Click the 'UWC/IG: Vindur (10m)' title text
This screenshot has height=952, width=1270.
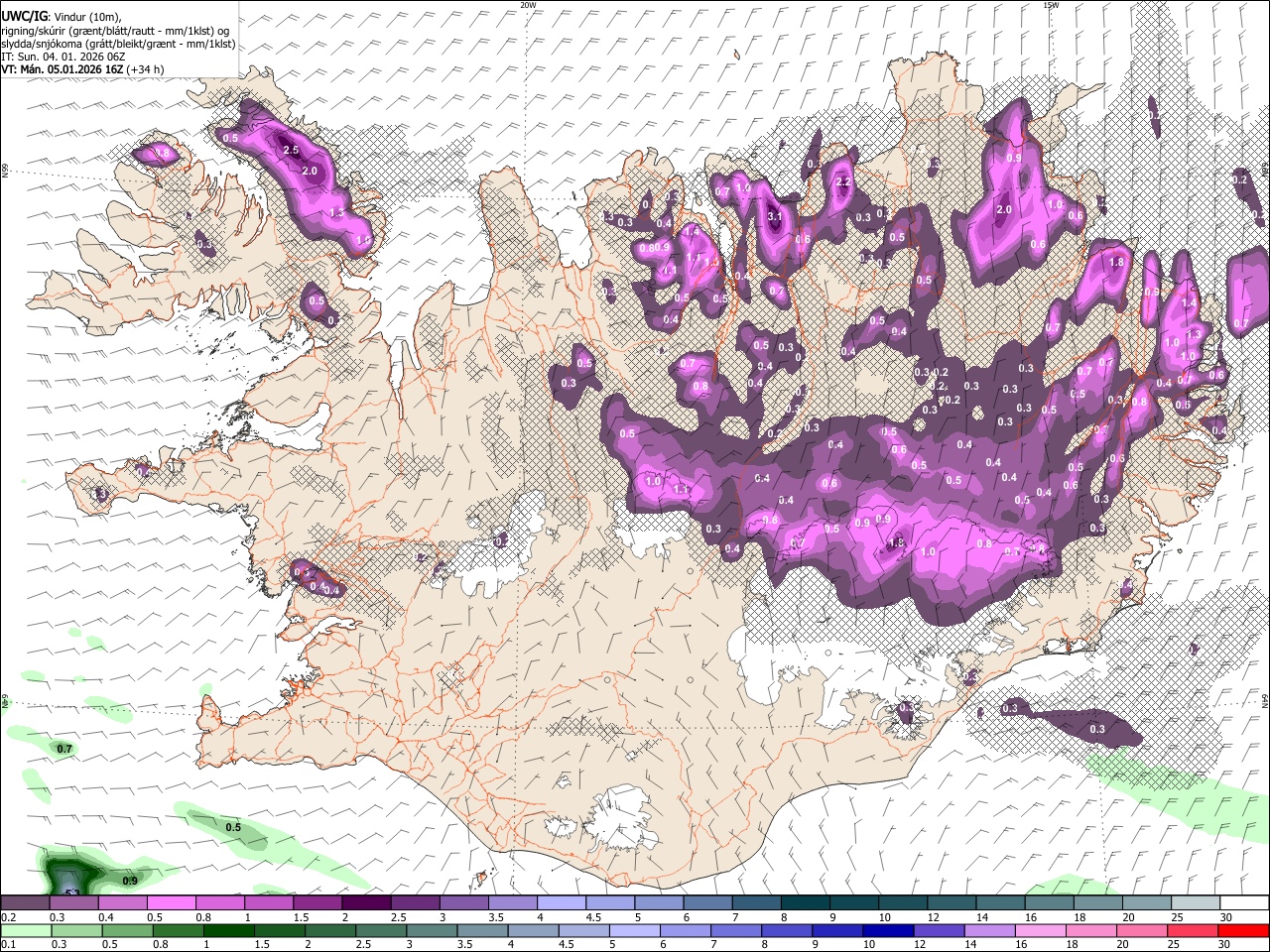click(62, 17)
